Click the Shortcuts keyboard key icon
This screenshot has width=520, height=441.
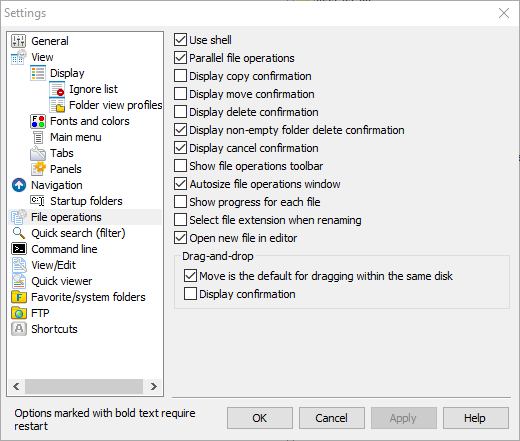[19, 329]
